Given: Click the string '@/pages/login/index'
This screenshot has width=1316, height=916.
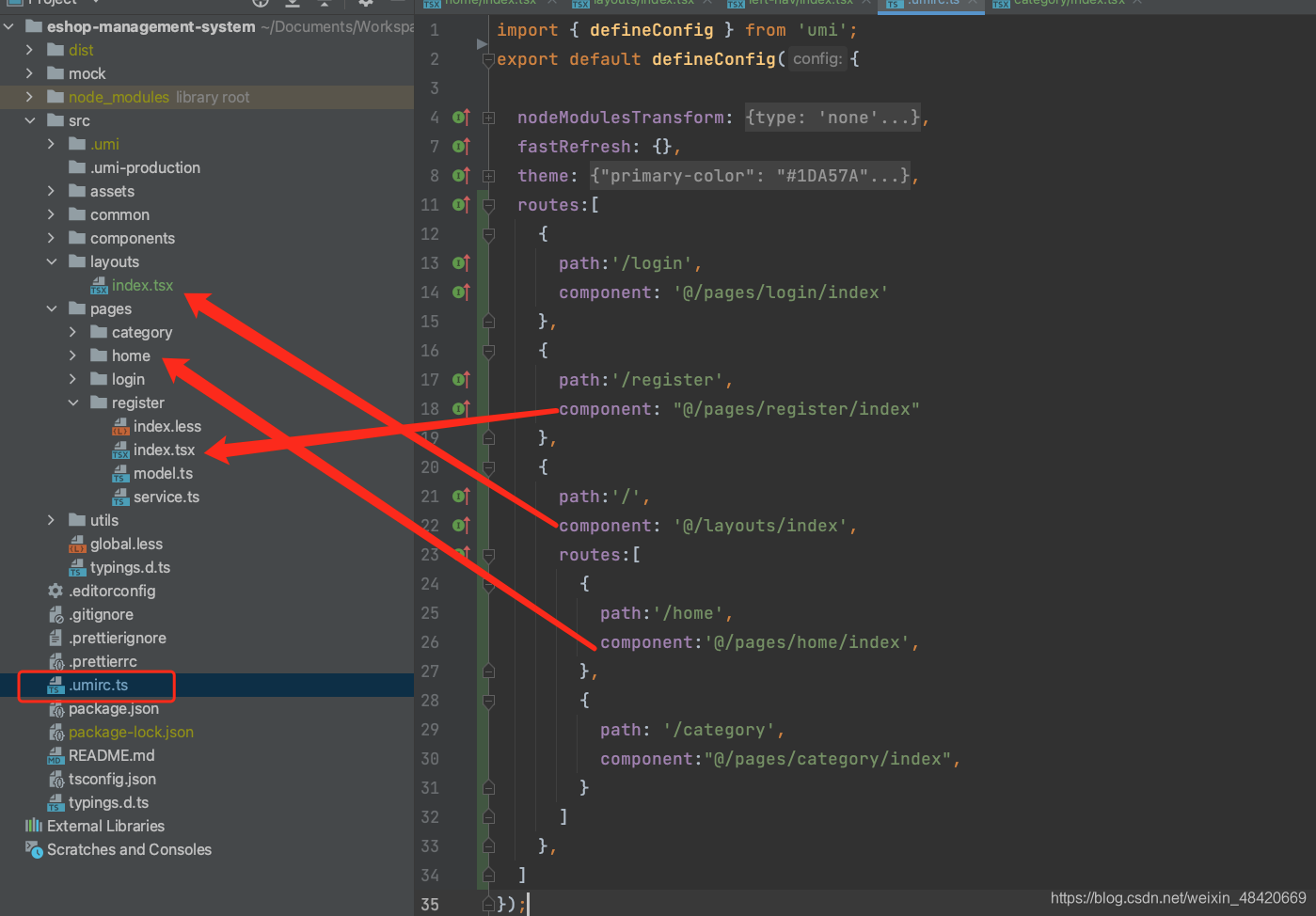Looking at the screenshot, I should (x=781, y=292).
